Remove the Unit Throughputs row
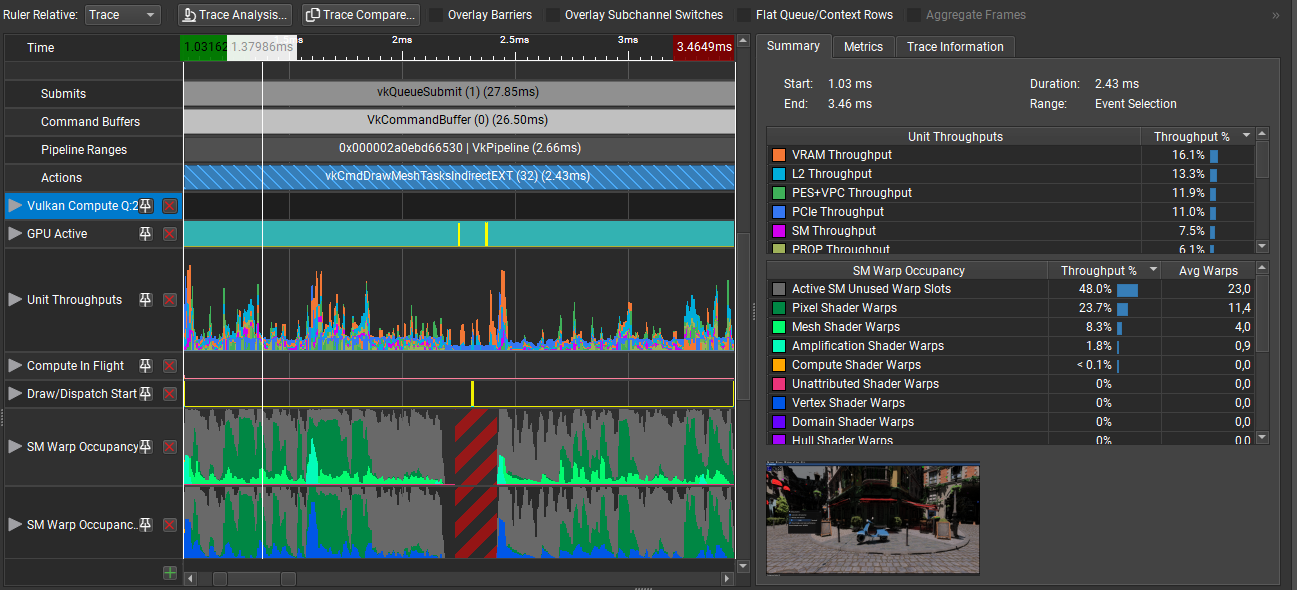Screen dimensions: 1297x590 tap(169, 300)
